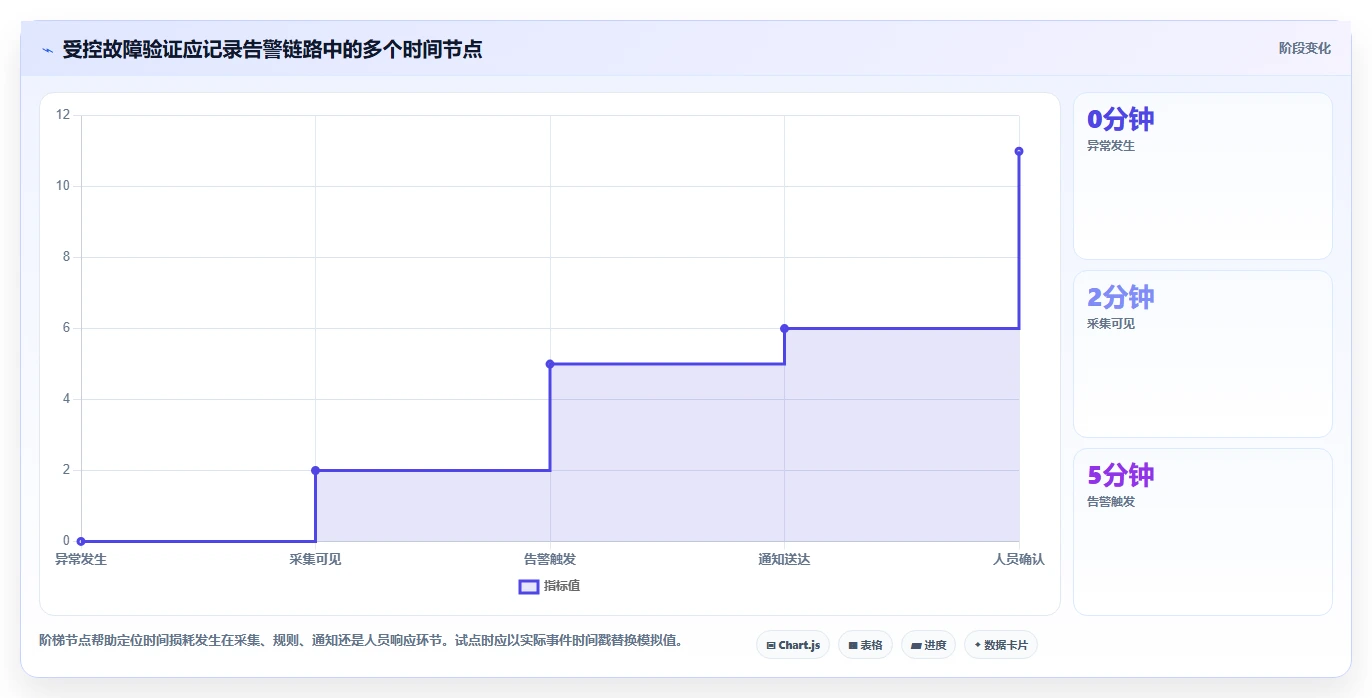The image size is (1372, 698).
Task: Click the y-axis value 8
Action: click(66, 257)
